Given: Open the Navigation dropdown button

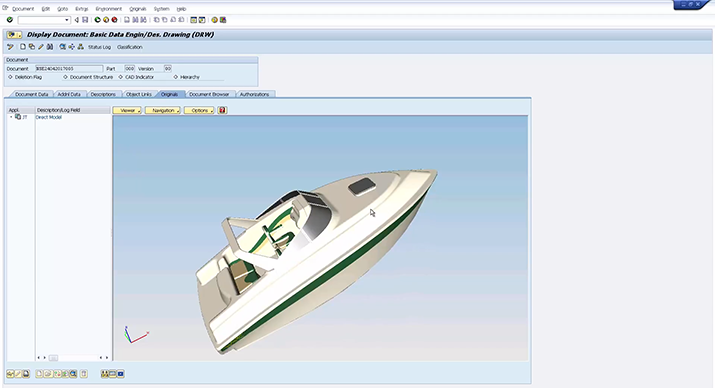Looking at the screenshot, I should coord(163,110).
